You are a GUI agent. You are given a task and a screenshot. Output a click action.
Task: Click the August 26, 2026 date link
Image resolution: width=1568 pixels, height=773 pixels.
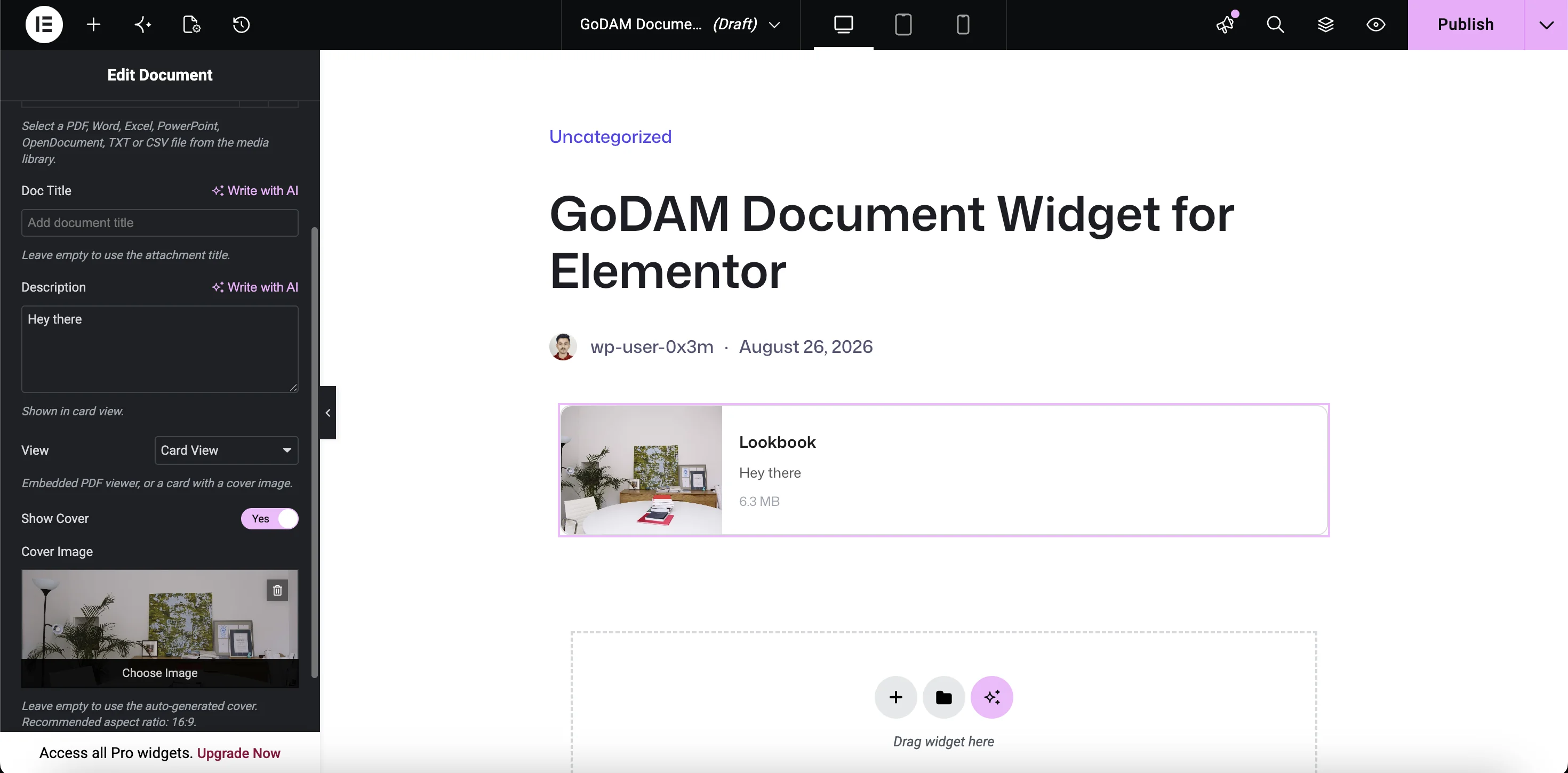[x=806, y=347]
